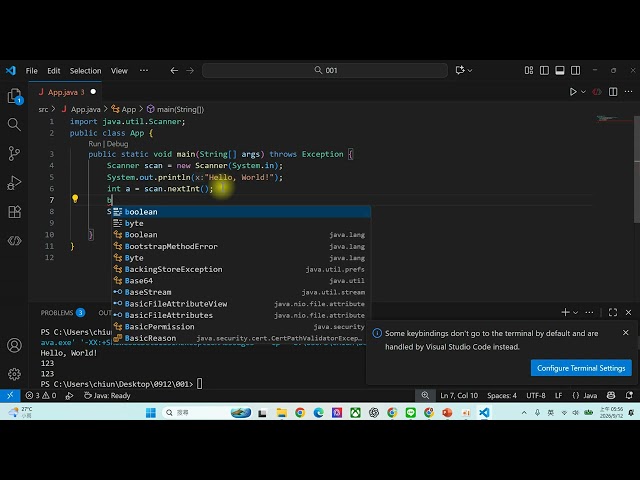Image resolution: width=640 pixels, height=480 pixels.
Task: Select the byte keyword suggestion
Action: tap(241, 223)
